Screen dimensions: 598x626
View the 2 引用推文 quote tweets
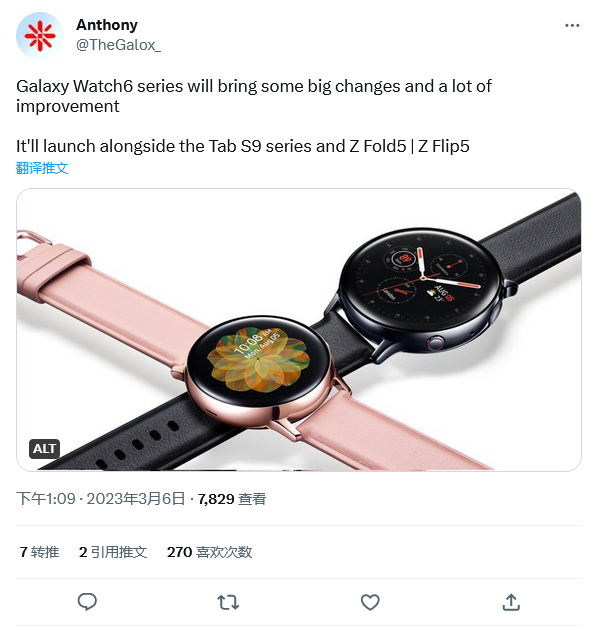113,552
